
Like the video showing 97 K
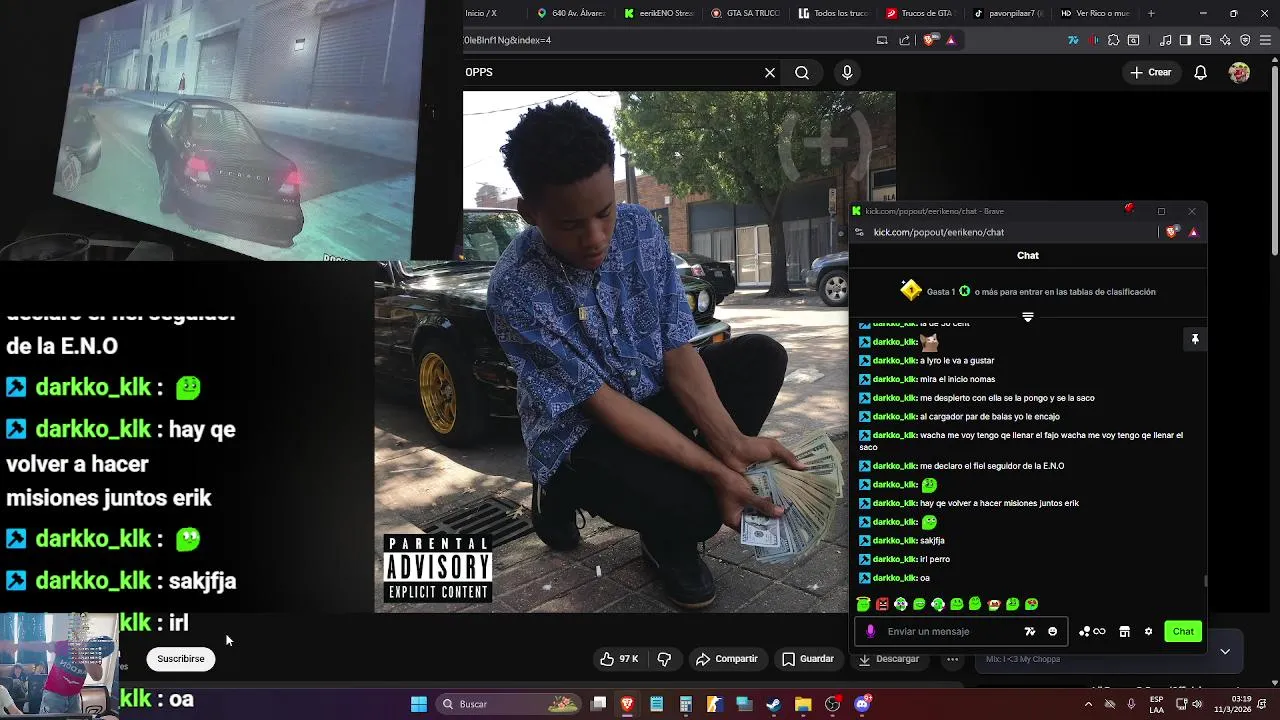click(x=619, y=659)
